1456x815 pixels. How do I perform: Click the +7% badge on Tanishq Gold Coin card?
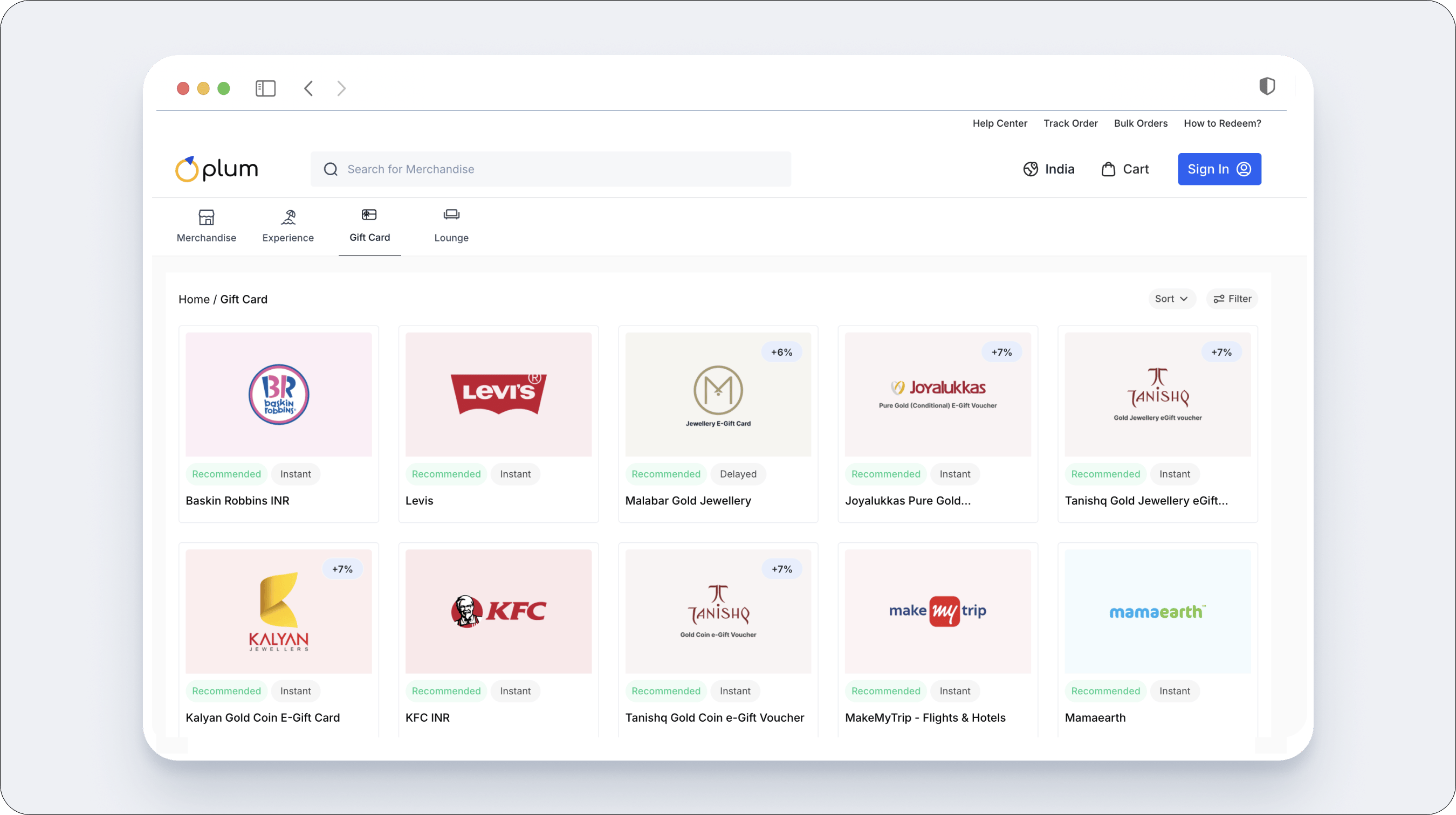coord(782,569)
